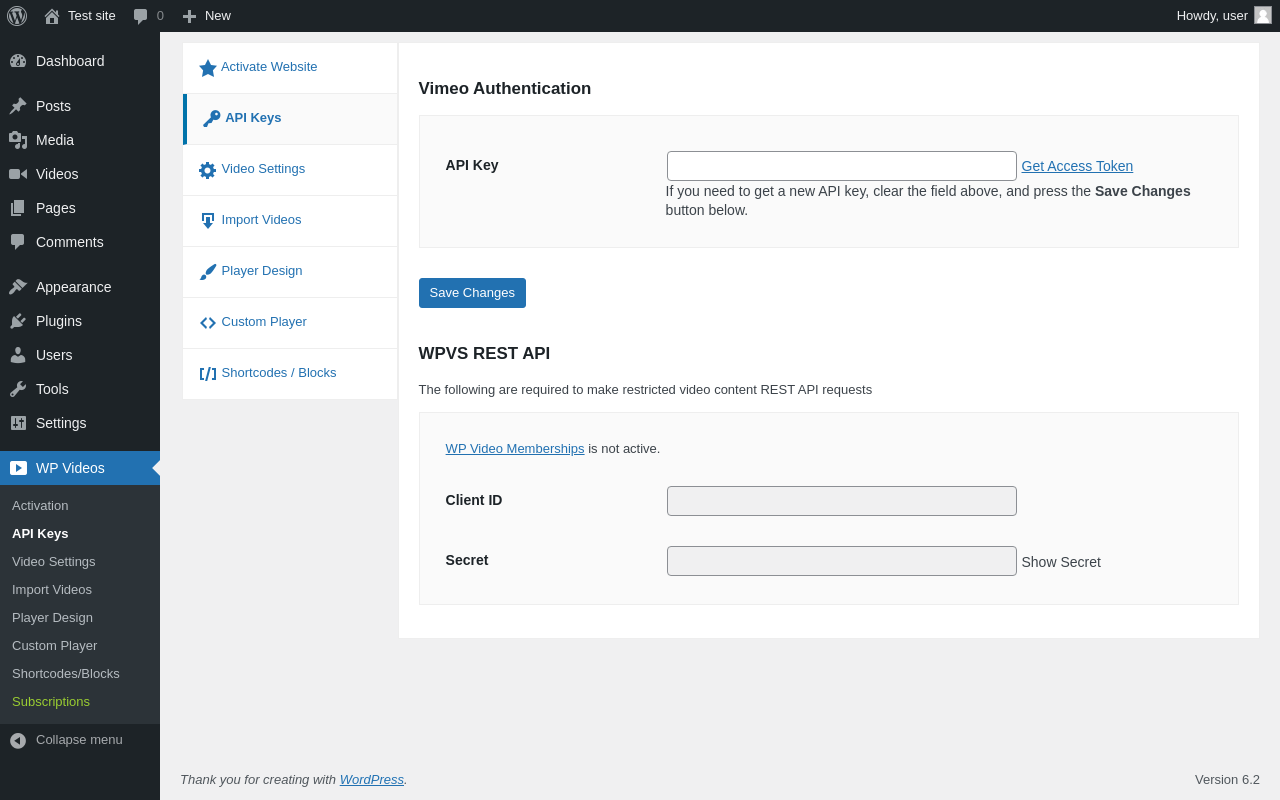Click the Settings label in sidebar
The image size is (1280, 800).
61,423
